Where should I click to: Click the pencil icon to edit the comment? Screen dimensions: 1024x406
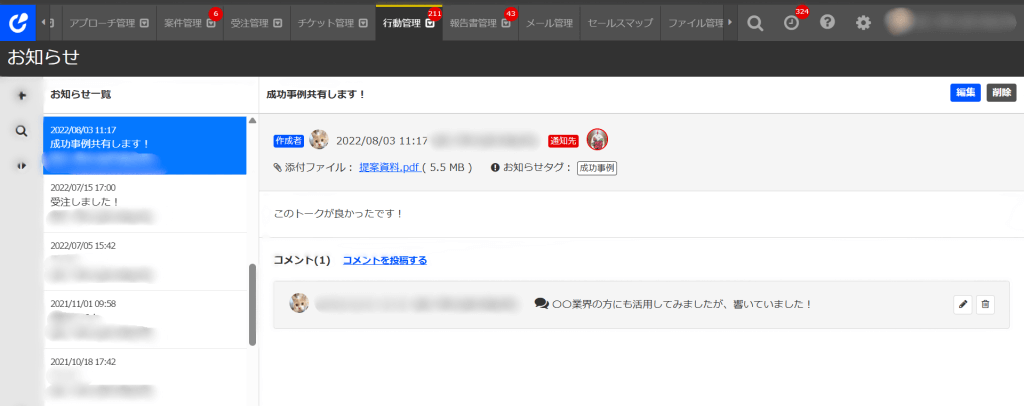click(x=963, y=304)
